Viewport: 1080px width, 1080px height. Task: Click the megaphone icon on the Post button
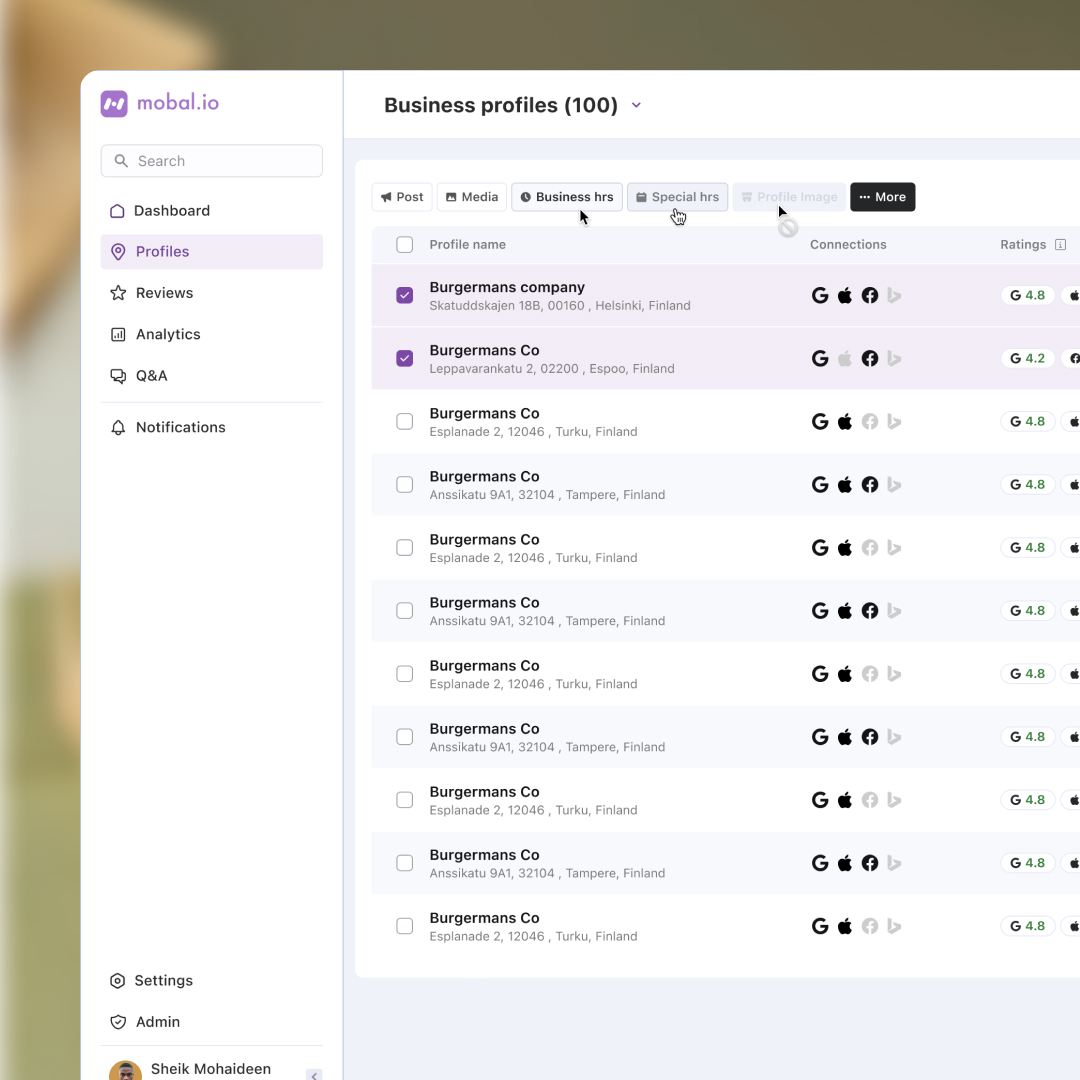[x=386, y=197]
